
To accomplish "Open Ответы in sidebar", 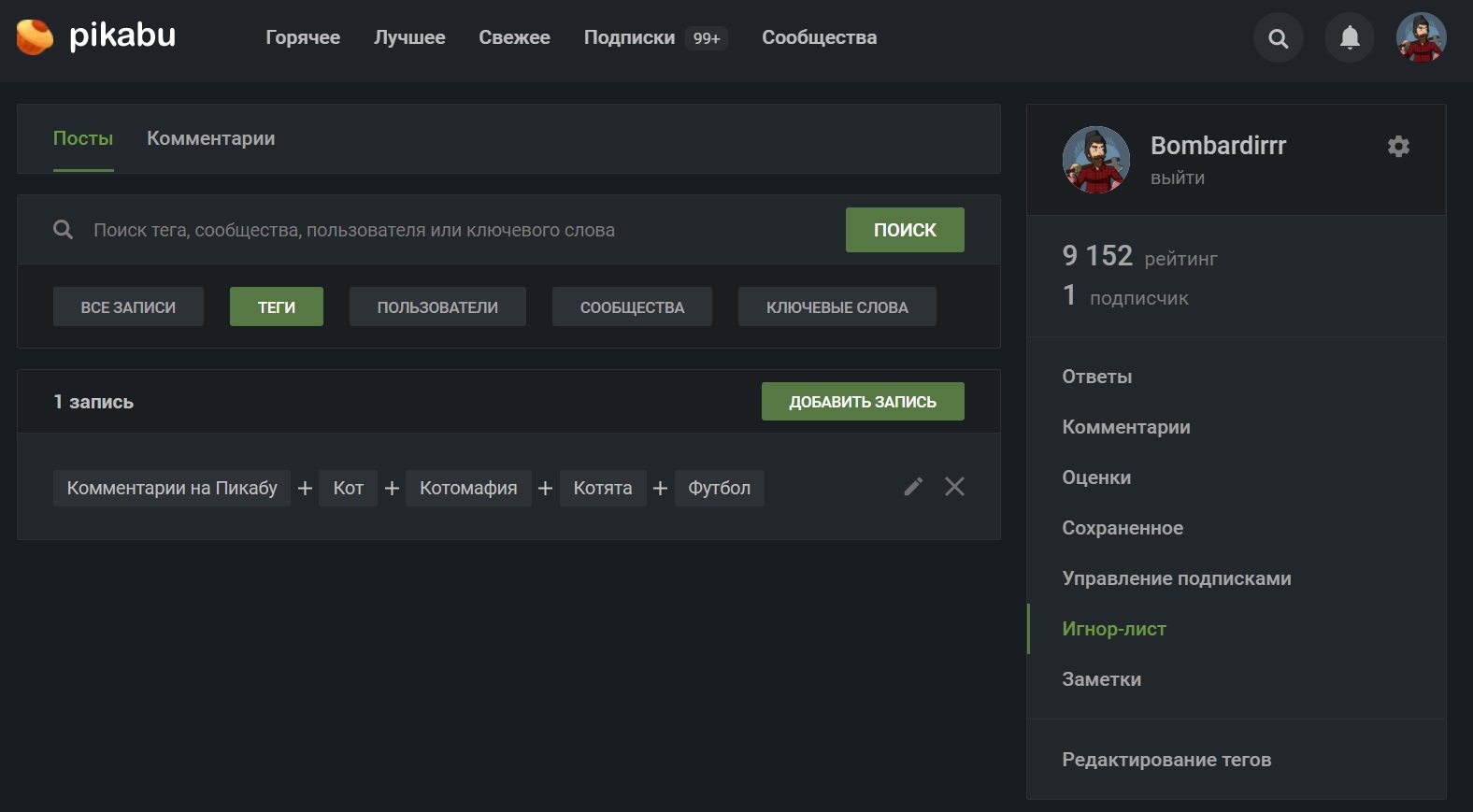I will (1097, 377).
